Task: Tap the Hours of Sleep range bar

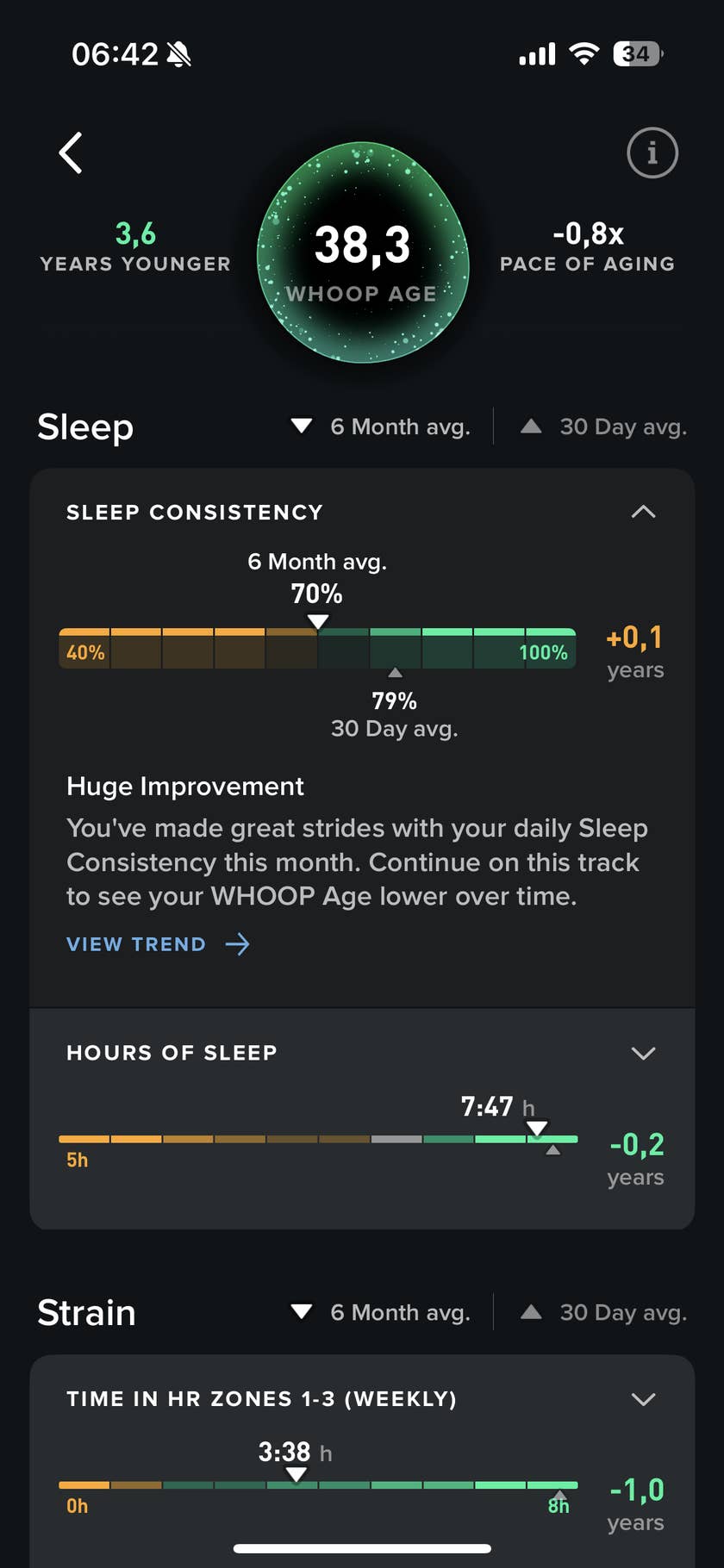Action: click(317, 1139)
